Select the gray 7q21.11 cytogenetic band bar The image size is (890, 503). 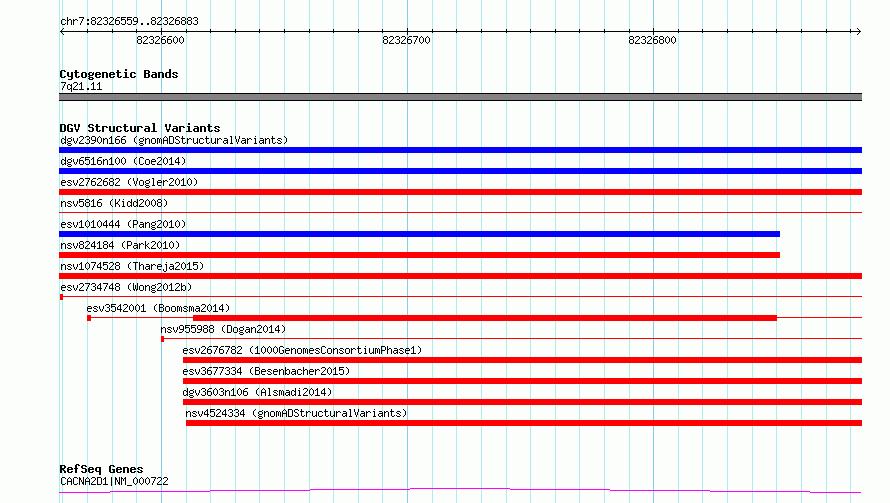(460, 97)
